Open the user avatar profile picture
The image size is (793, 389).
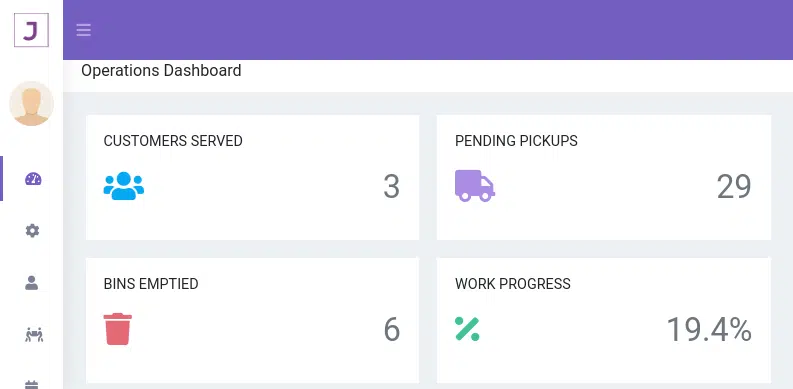coord(31,103)
